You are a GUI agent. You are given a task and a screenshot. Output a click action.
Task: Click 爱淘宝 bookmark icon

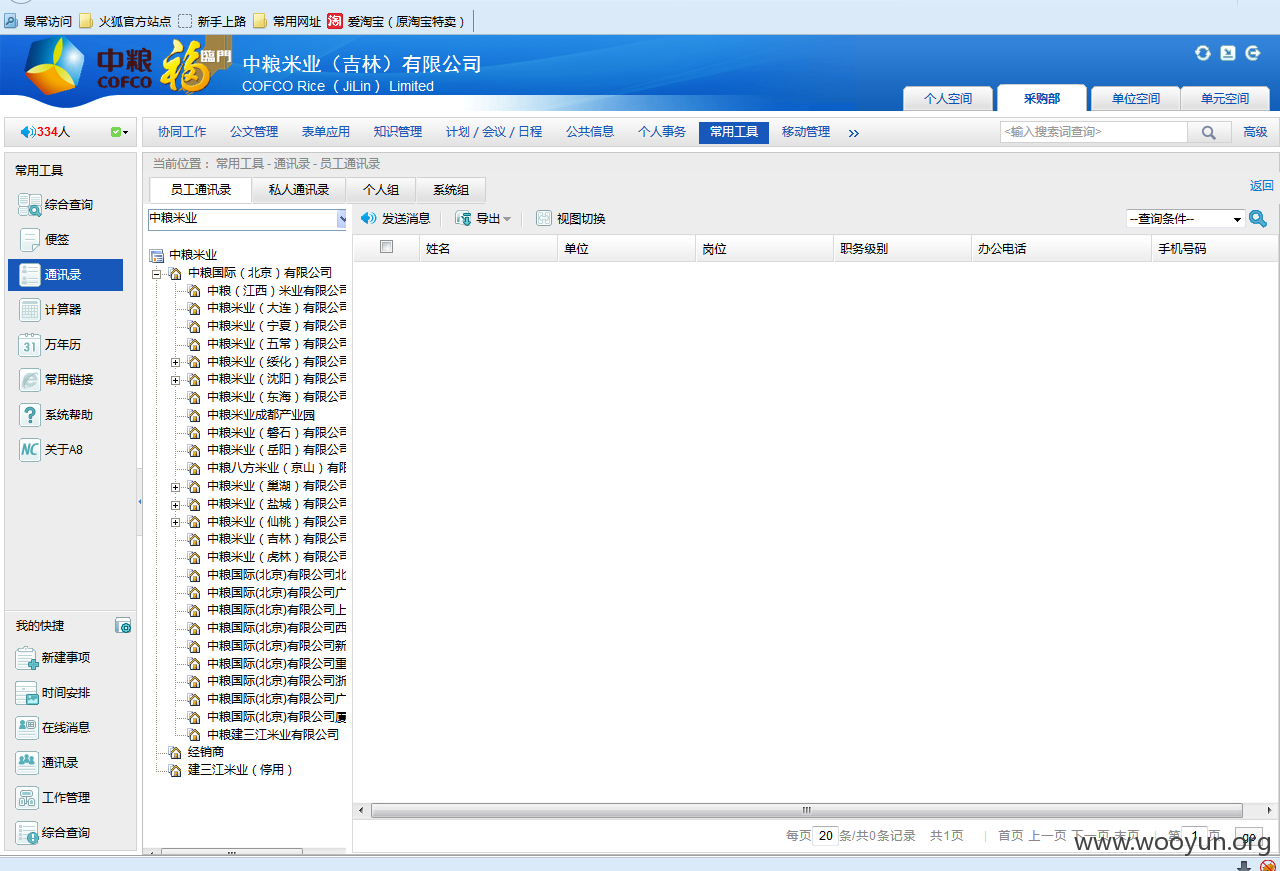coord(335,21)
